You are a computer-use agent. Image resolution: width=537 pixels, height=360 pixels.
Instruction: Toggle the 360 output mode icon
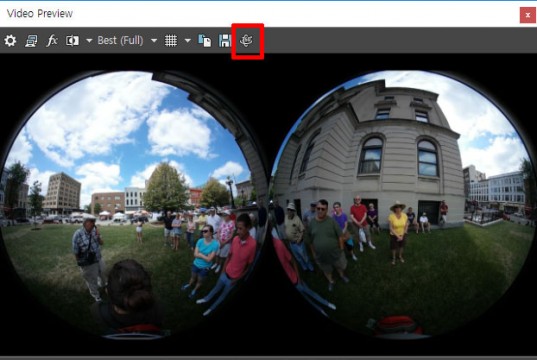pyautogui.click(x=246, y=41)
